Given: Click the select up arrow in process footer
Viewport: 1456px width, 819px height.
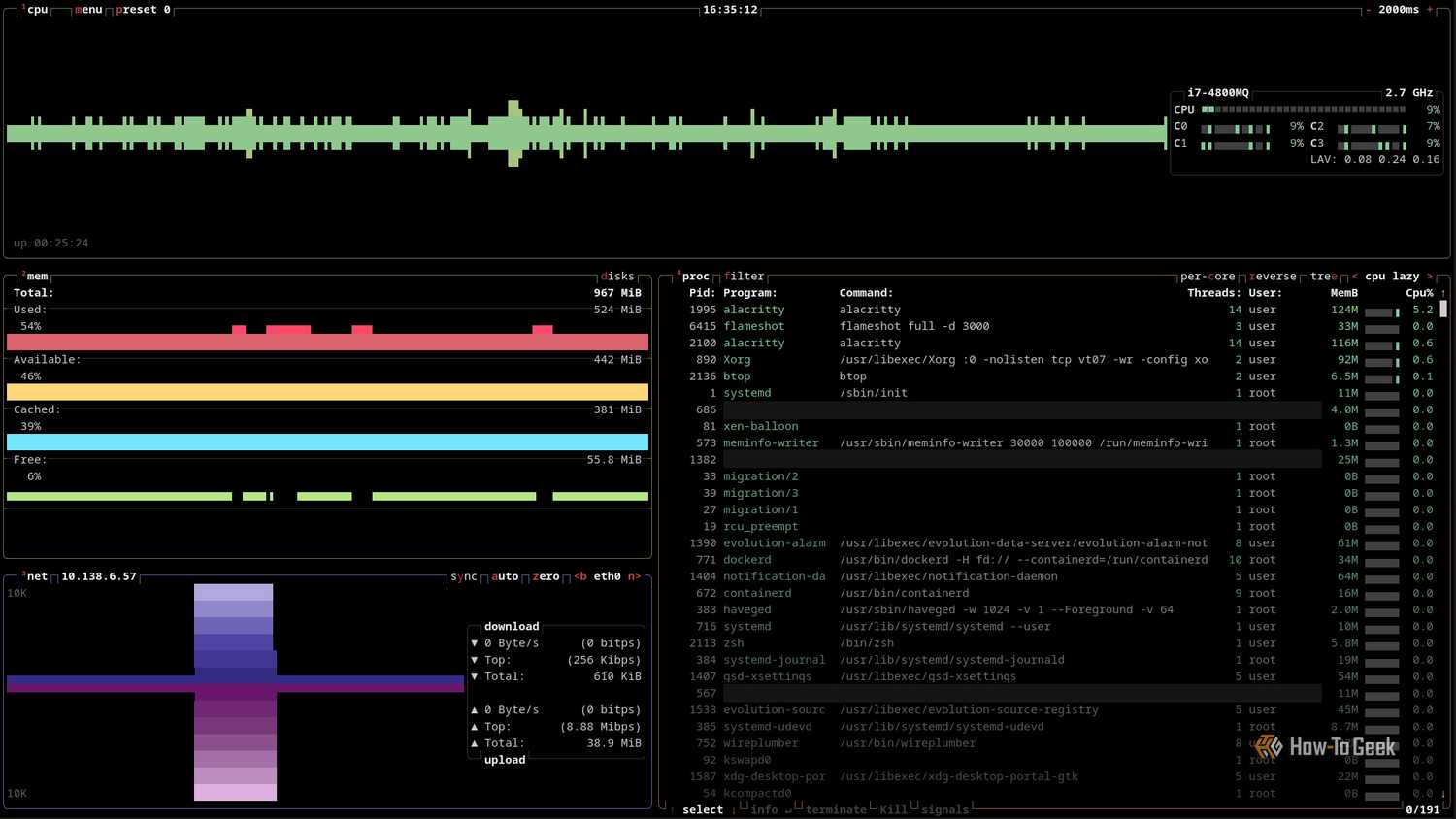Looking at the screenshot, I should [x=672, y=810].
